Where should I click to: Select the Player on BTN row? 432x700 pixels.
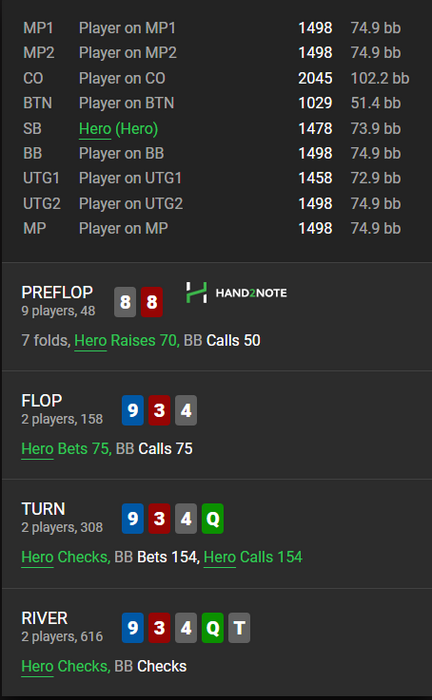tap(216, 103)
